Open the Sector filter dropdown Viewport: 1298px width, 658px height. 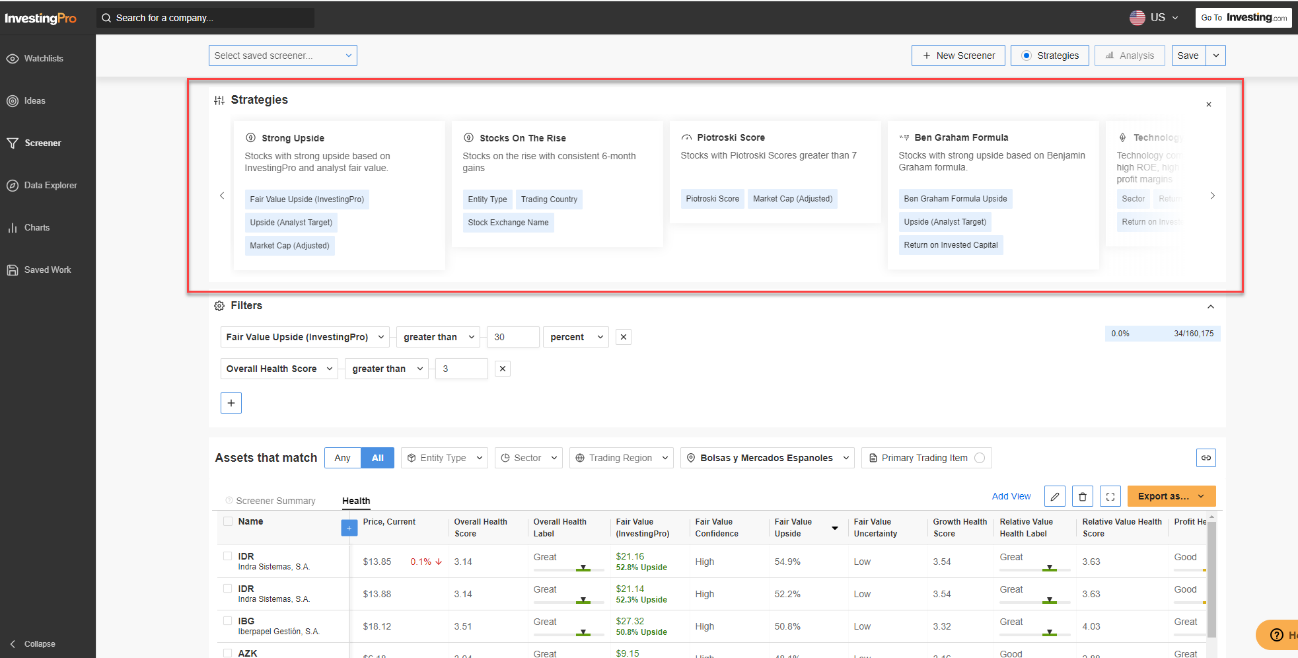pos(529,458)
